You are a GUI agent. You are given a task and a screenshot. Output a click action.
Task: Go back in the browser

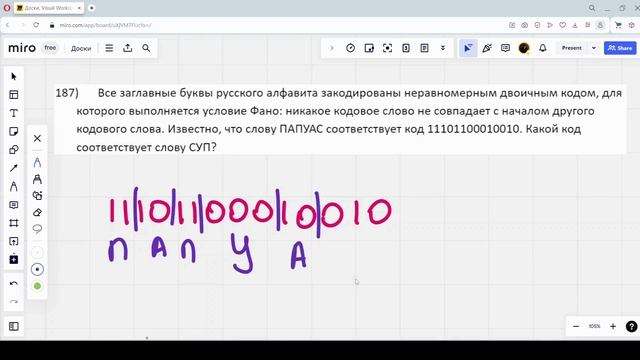(7, 25)
